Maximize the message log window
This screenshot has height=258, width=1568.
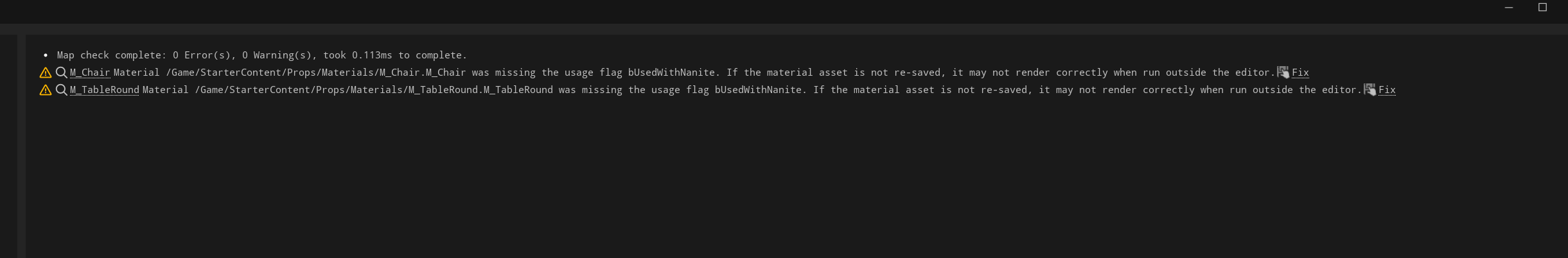(1542, 7)
